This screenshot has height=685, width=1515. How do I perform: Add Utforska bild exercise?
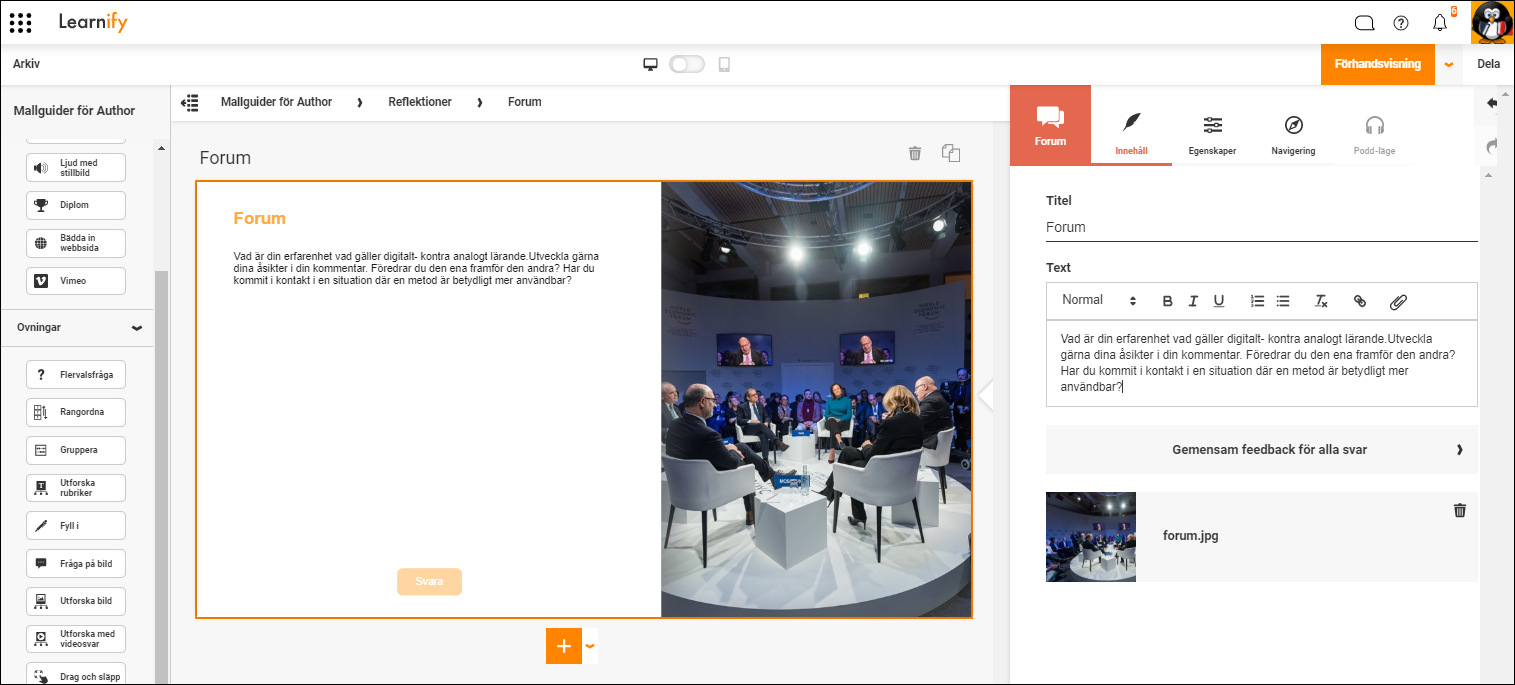pos(76,601)
